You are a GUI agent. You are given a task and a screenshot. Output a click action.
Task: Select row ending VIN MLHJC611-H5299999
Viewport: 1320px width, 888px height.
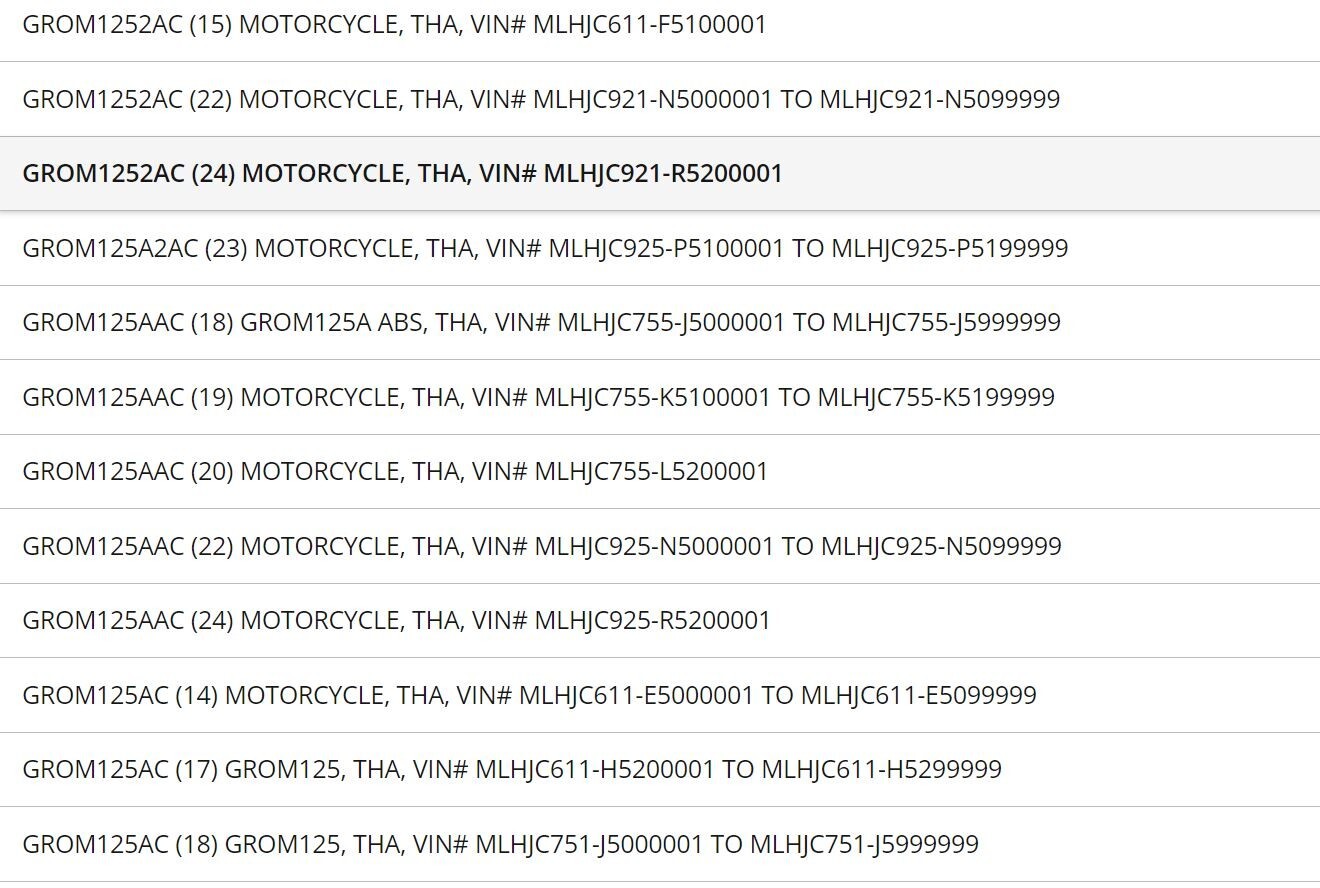660,769
